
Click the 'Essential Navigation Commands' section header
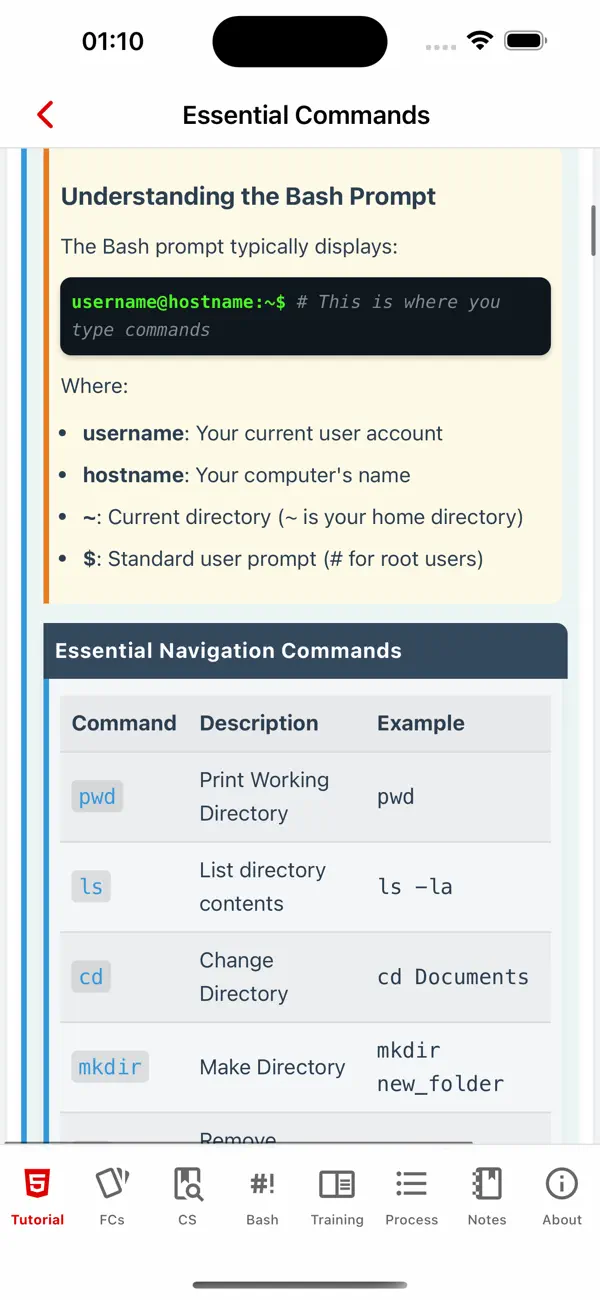(x=306, y=651)
